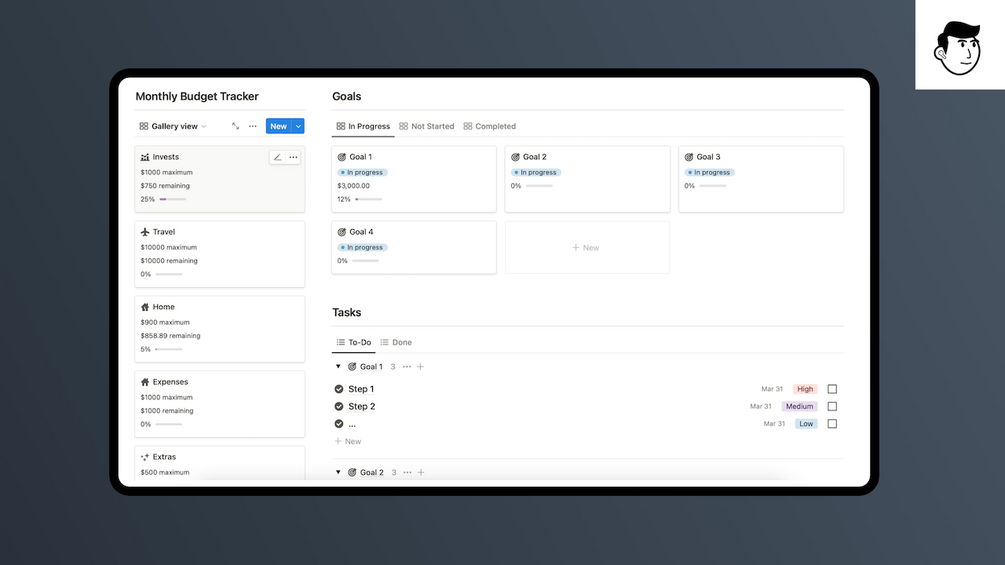Click the airplane icon on Travel card

(x=145, y=232)
